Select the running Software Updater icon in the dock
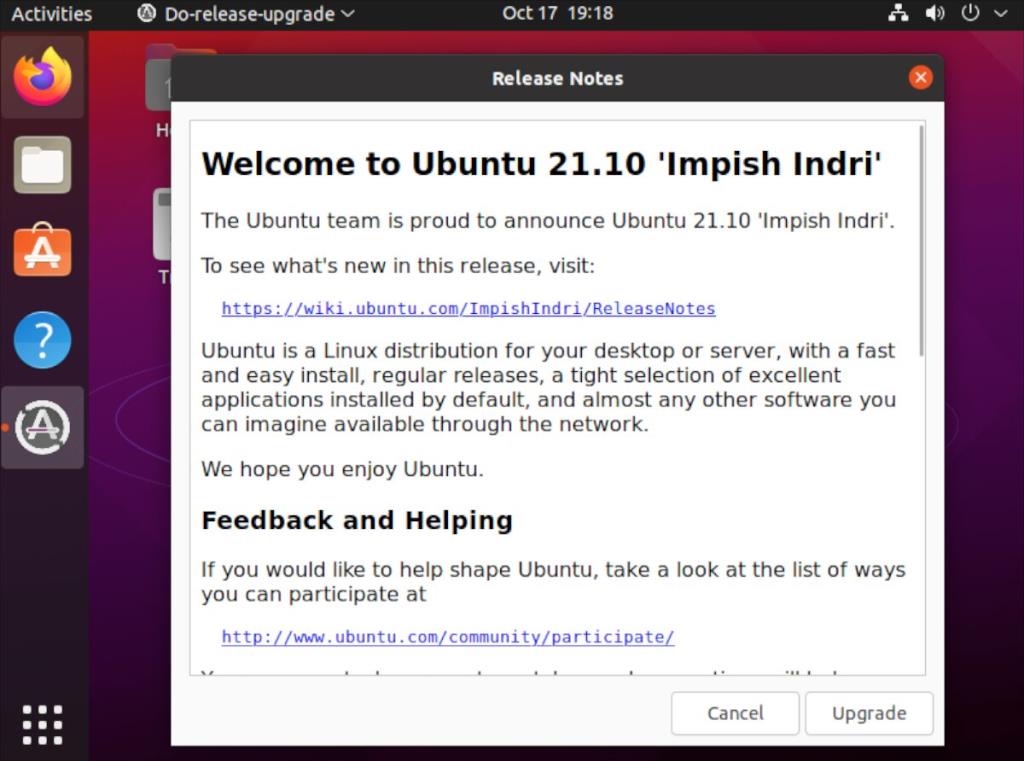 (42, 427)
